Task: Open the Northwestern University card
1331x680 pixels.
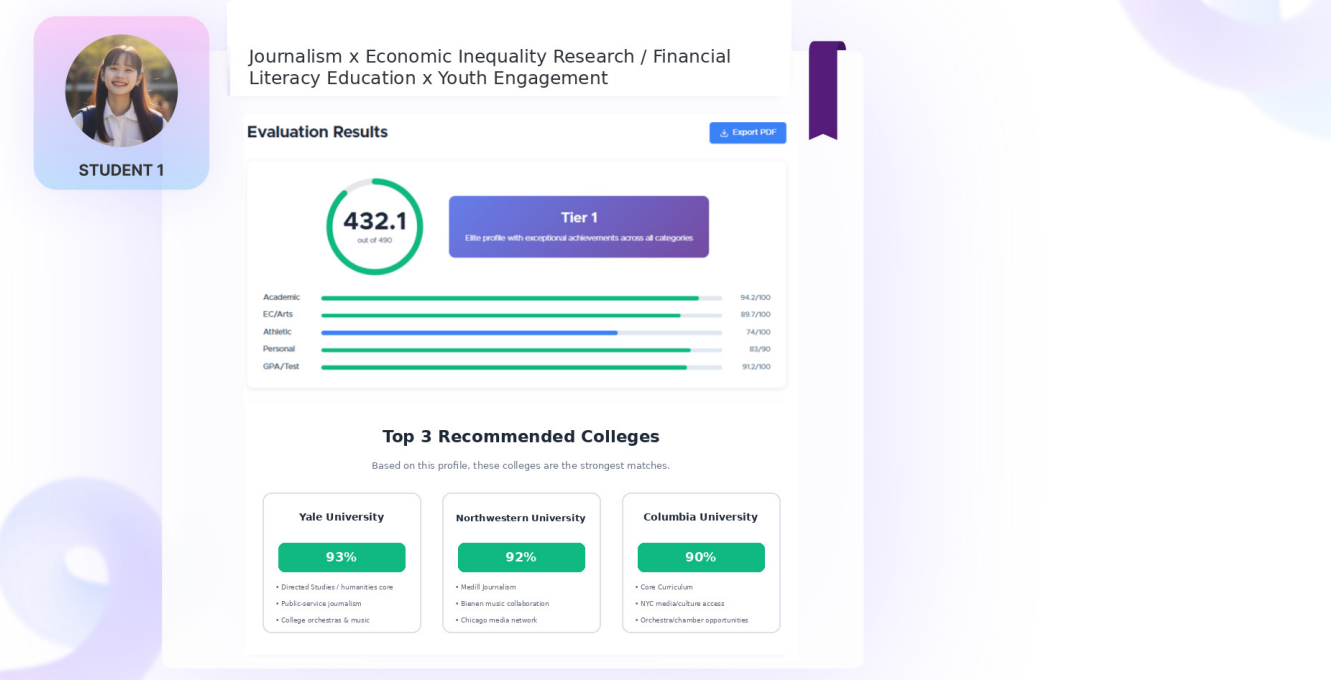Action: 521,563
